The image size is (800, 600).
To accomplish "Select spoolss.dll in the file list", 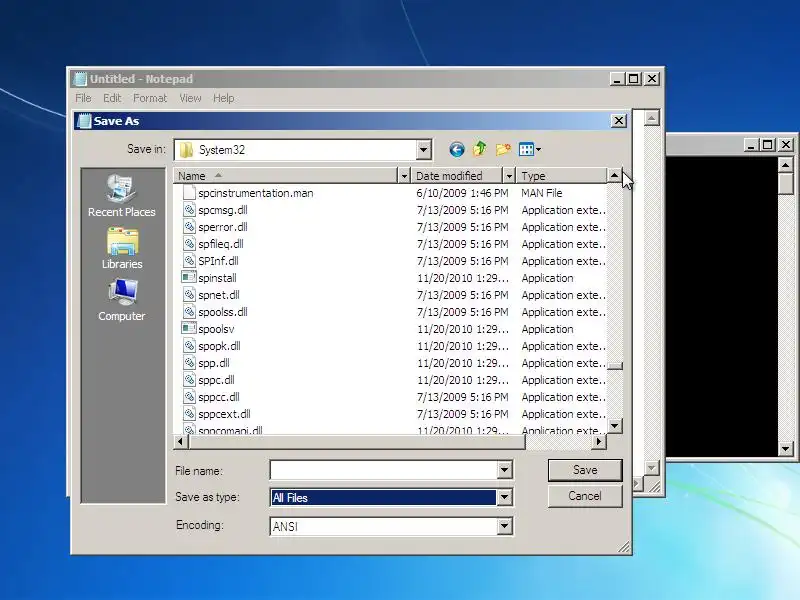I will (223, 312).
